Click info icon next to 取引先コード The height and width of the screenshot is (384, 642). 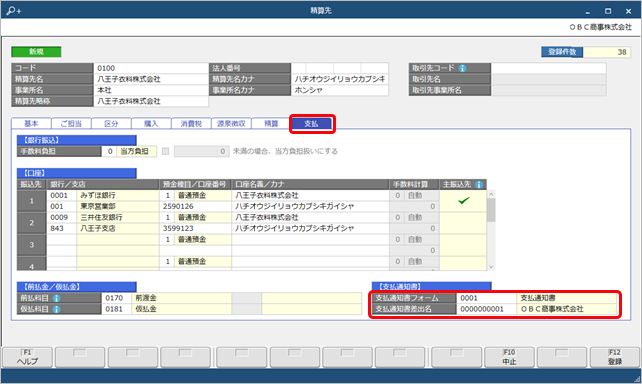pos(462,68)
